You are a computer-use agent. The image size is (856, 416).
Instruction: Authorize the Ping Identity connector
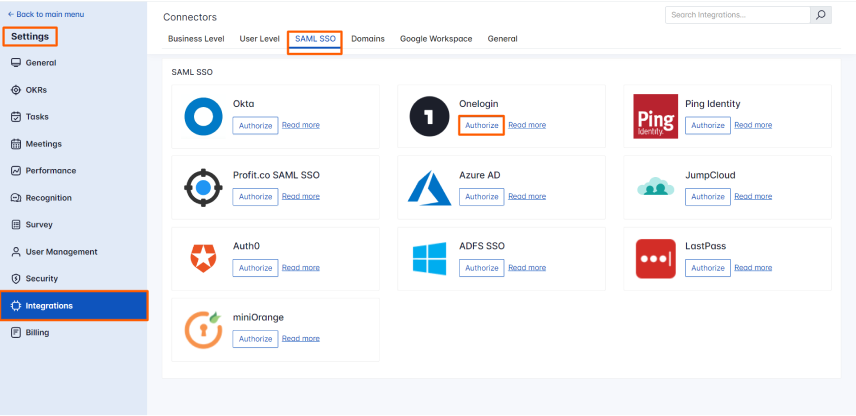pos(708,126)
